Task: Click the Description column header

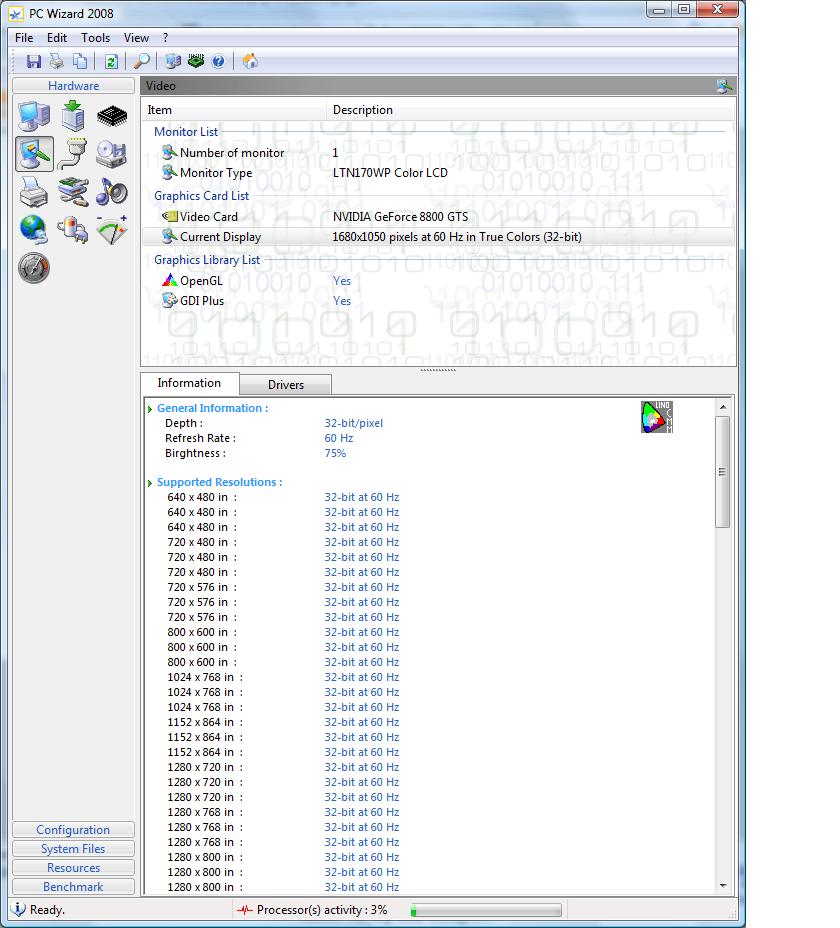Action: (x=531, y=110)
